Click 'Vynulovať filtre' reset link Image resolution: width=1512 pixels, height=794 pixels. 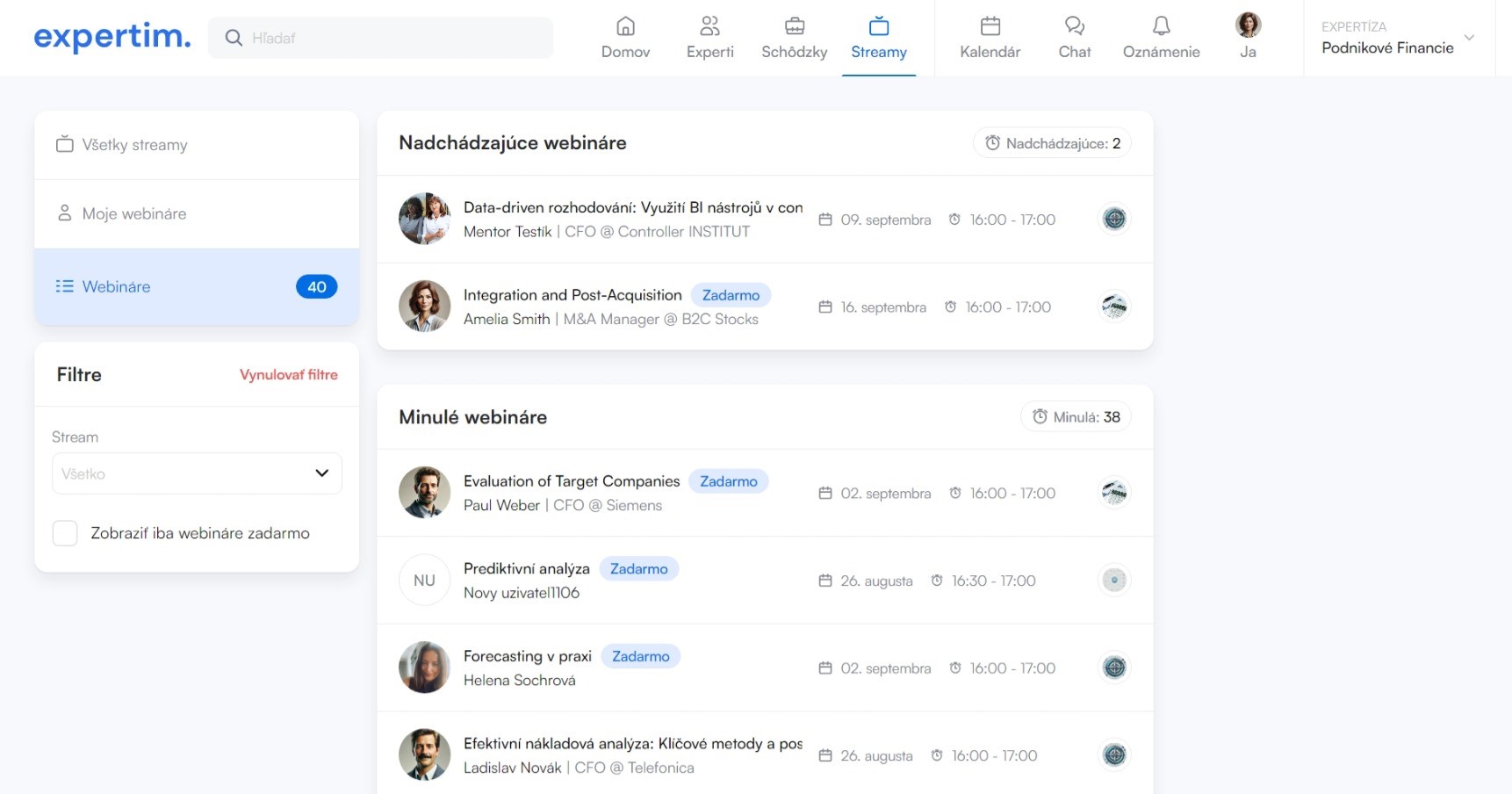click(x=288, y=375)
